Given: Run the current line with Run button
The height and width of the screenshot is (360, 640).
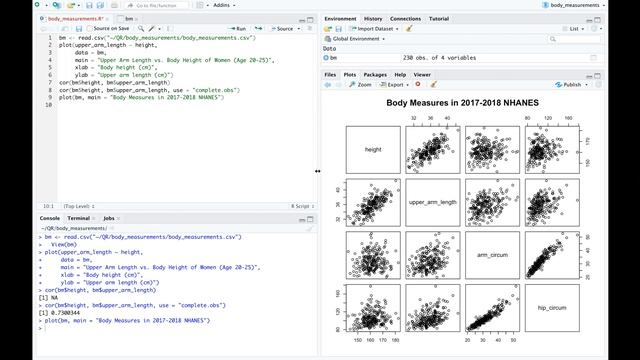Looking at the screenshot, I should click(238, 29).
